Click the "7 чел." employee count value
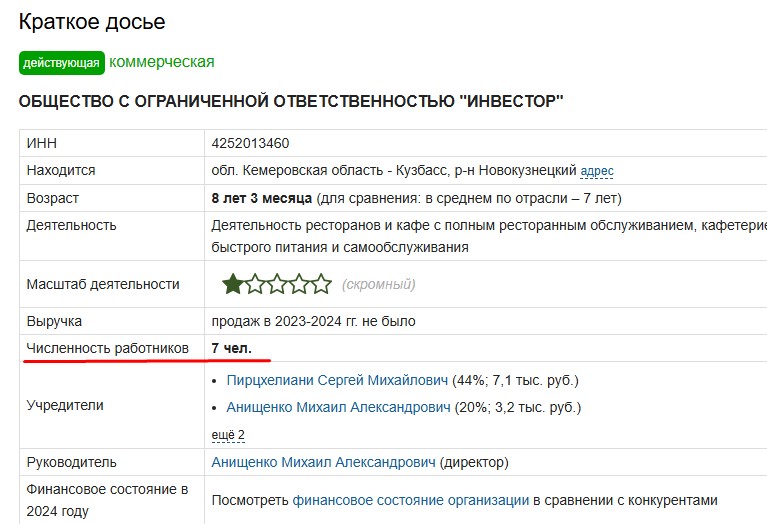 (231, 347)
